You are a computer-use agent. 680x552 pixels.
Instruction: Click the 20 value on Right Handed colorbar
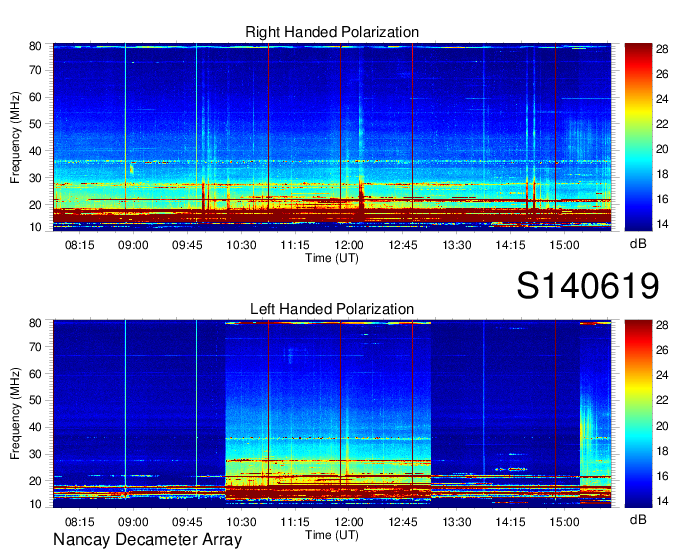pos(662,150)
